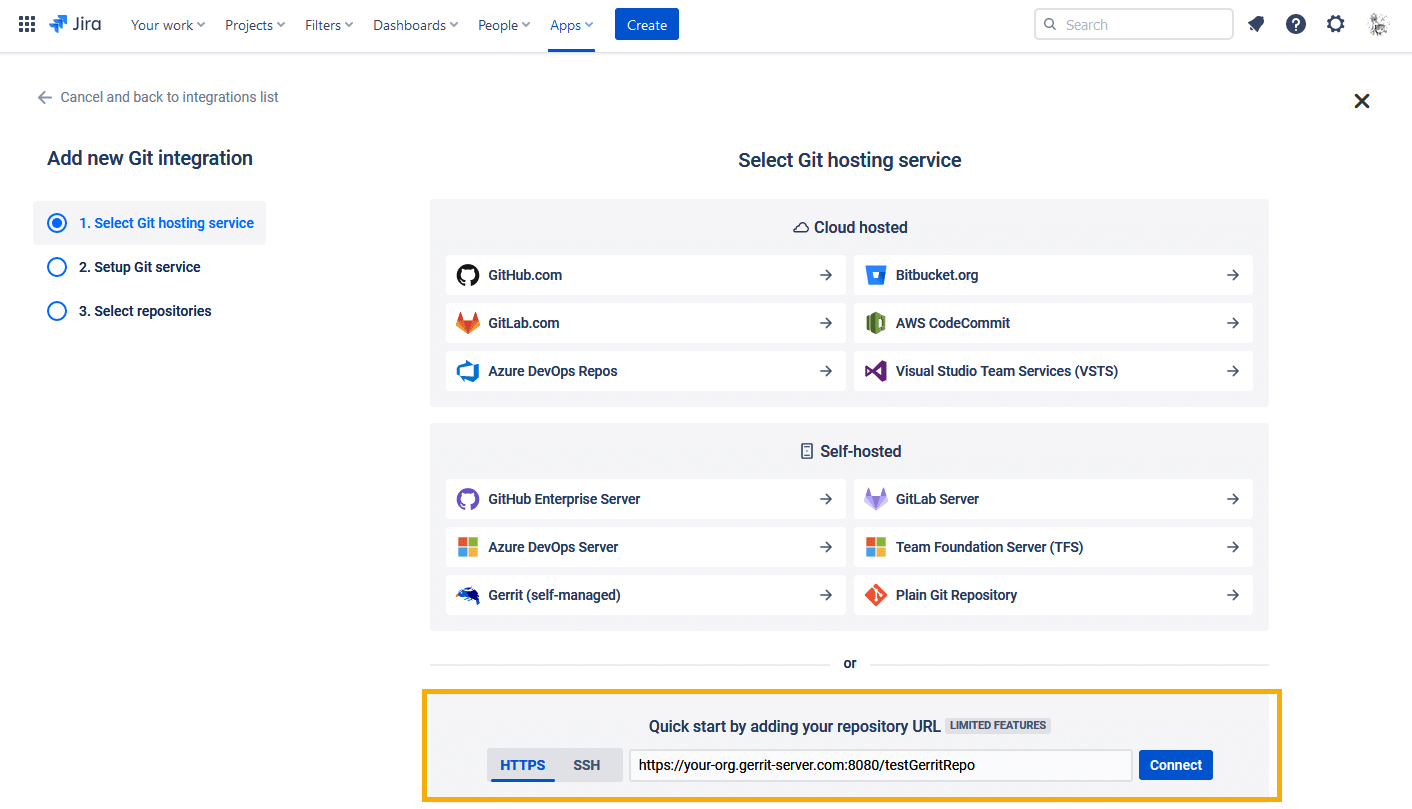Select step 2 radio Setup Git service
The image size is (1412, 809).
[57, 267]
